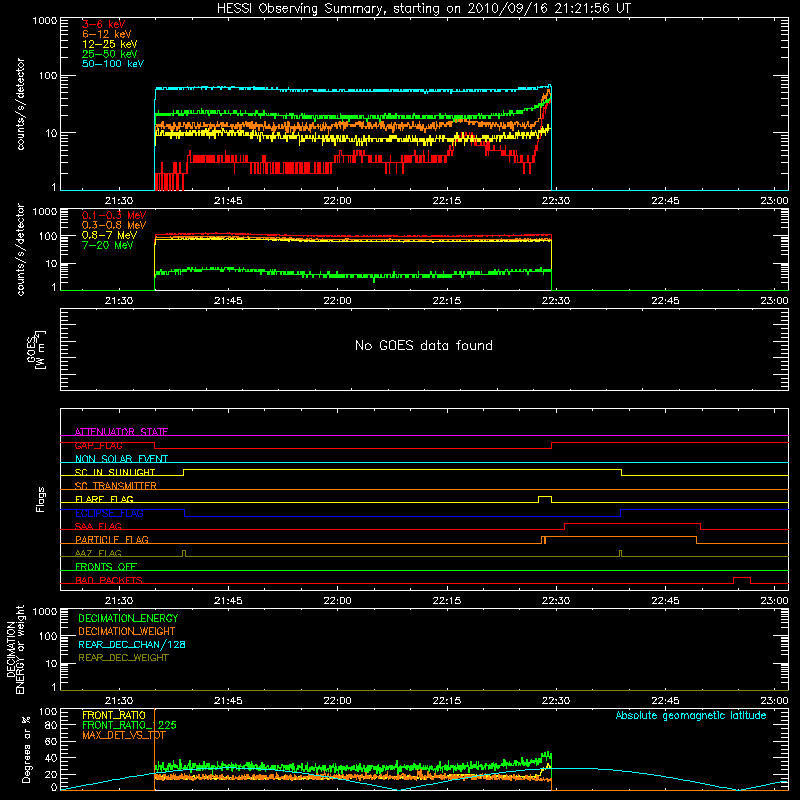The image size is (800, 800).
Task: Click the second AAZ_FLAG spike near 22:39
Action: point(620,553)
